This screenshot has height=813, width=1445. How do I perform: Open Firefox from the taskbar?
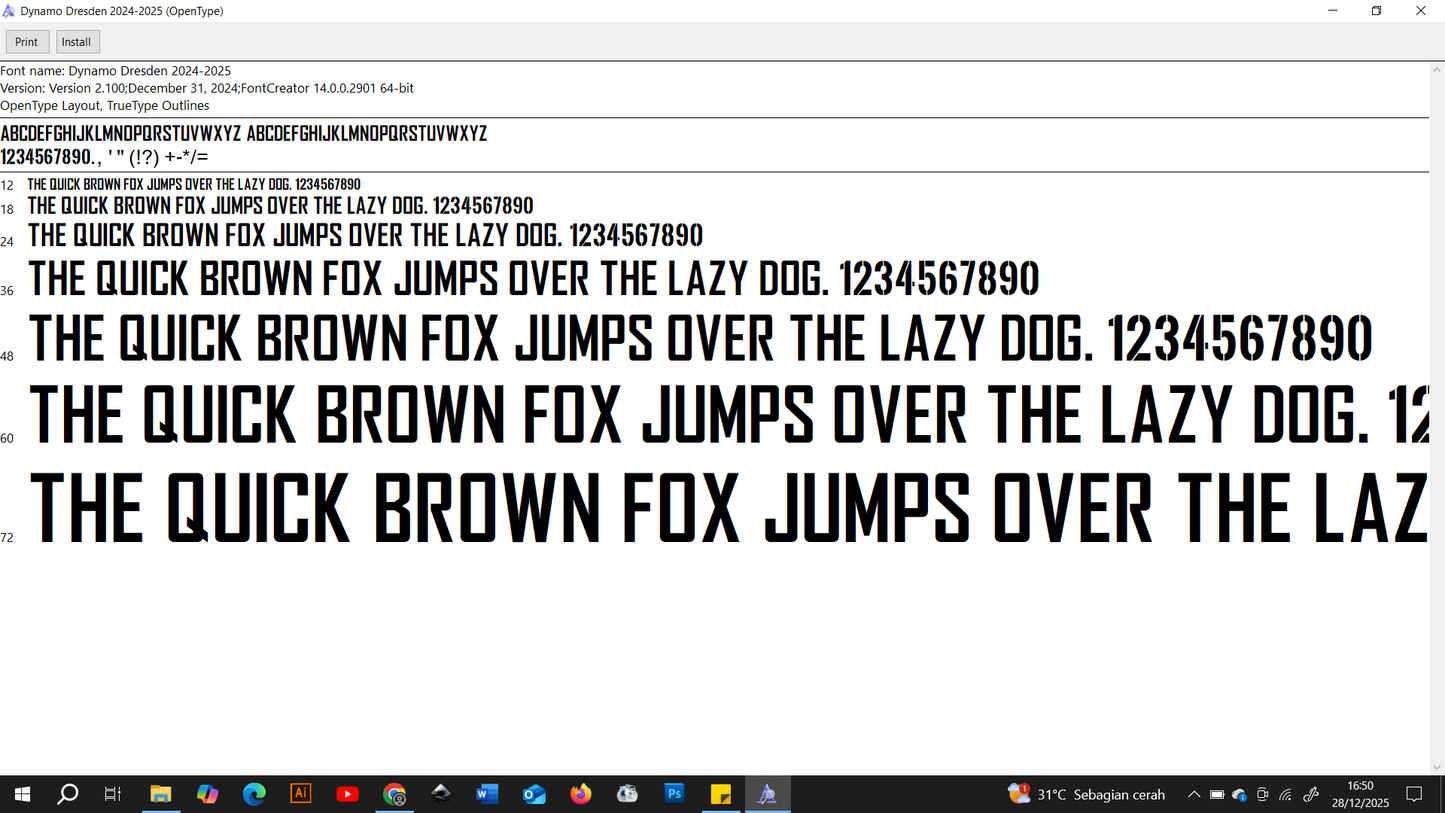[x=581, y=795]
